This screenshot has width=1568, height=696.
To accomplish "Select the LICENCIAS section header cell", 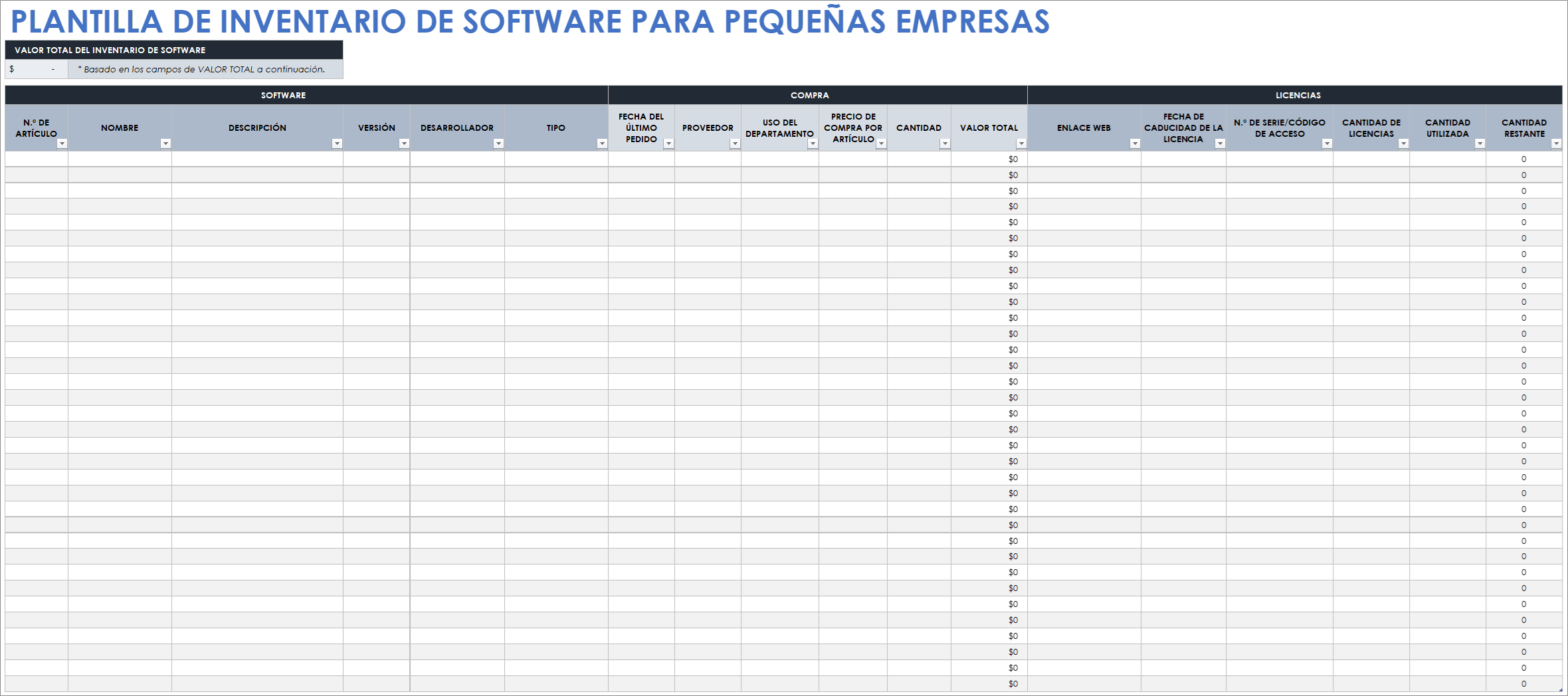I will coord(1295,95).
